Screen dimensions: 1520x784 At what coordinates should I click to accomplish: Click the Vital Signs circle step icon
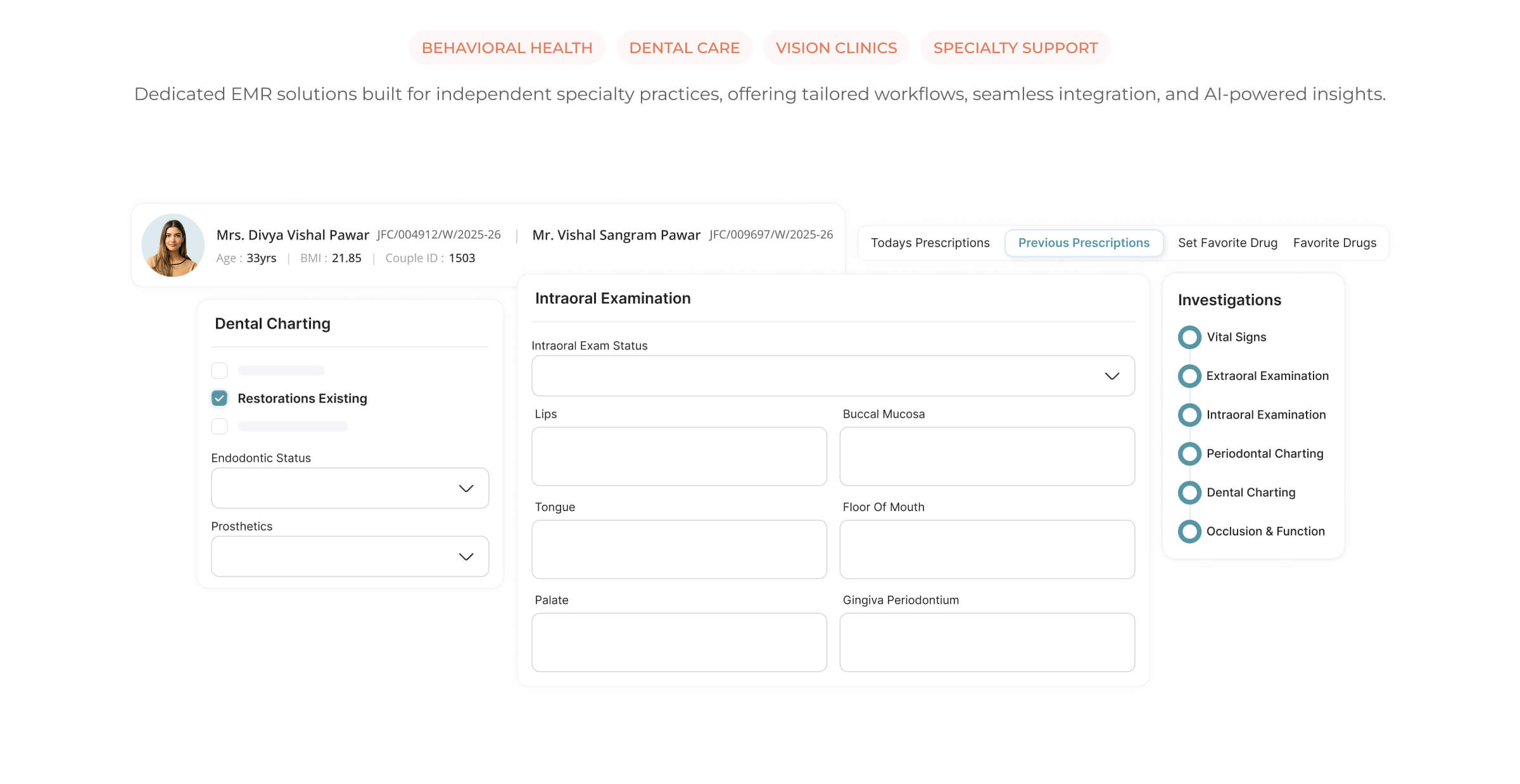[x=1189, y=337]
